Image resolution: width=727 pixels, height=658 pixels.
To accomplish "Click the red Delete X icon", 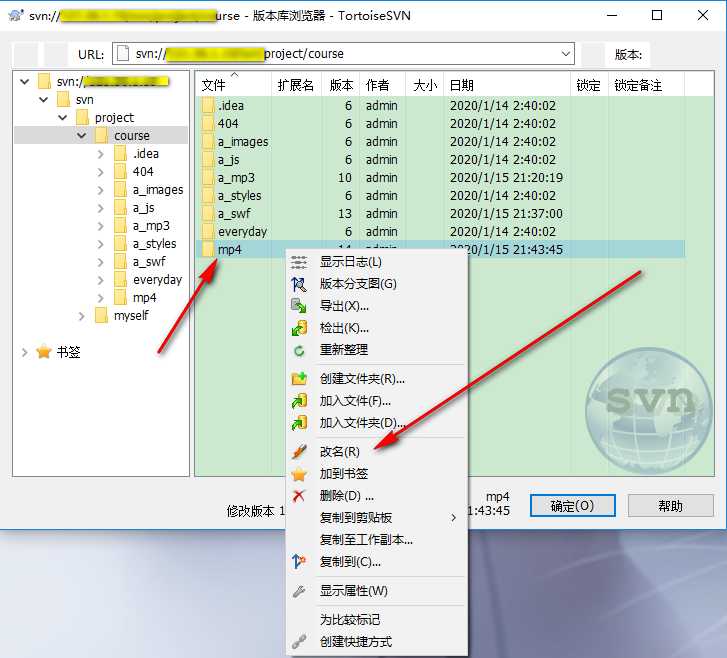I will point(299,496).
